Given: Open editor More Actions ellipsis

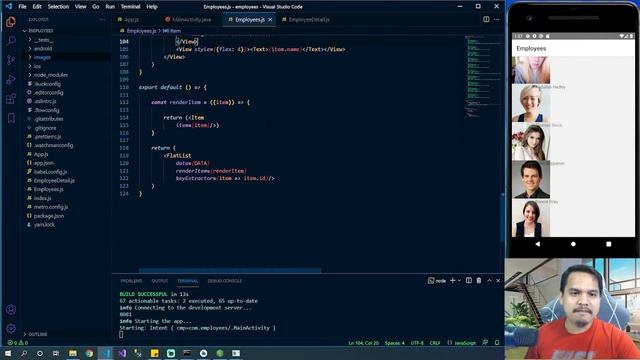Looking at the screenshot, I should click(497, 19).
